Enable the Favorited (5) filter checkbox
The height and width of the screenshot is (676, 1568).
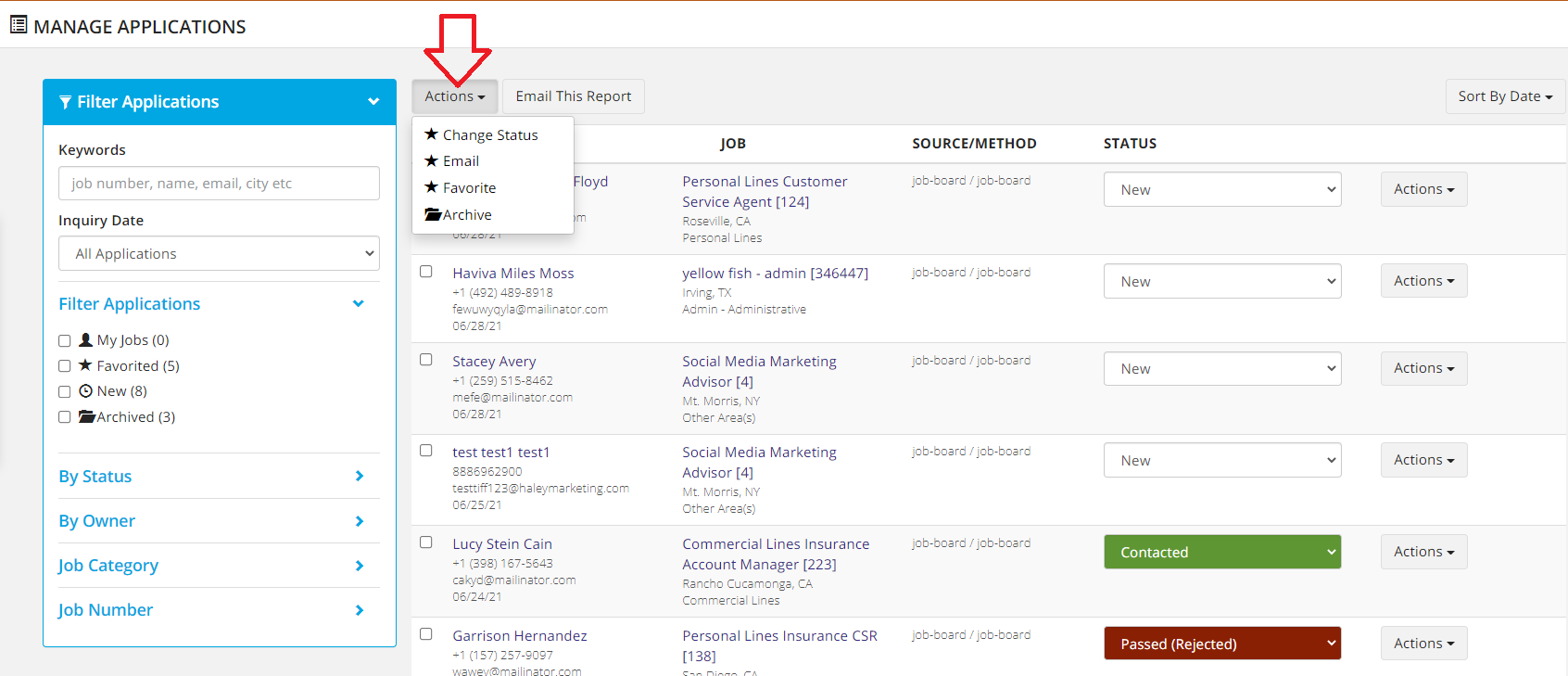[65, 366]
